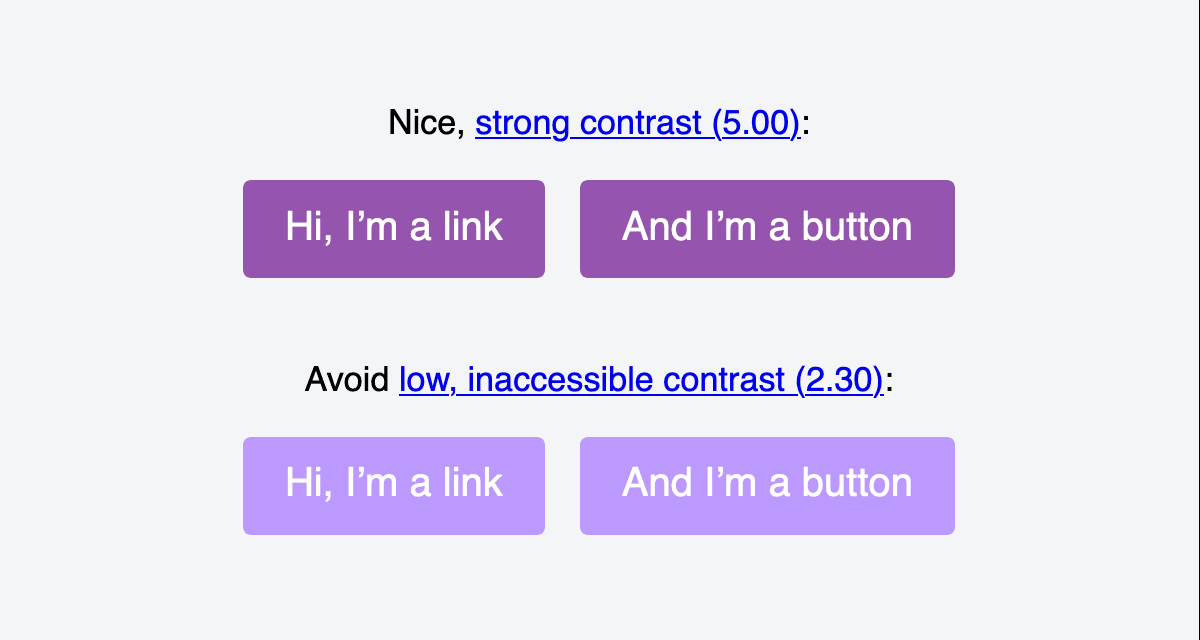
Task: Open the "strong contrast (5.00)" link
Action: click(638, 124)
